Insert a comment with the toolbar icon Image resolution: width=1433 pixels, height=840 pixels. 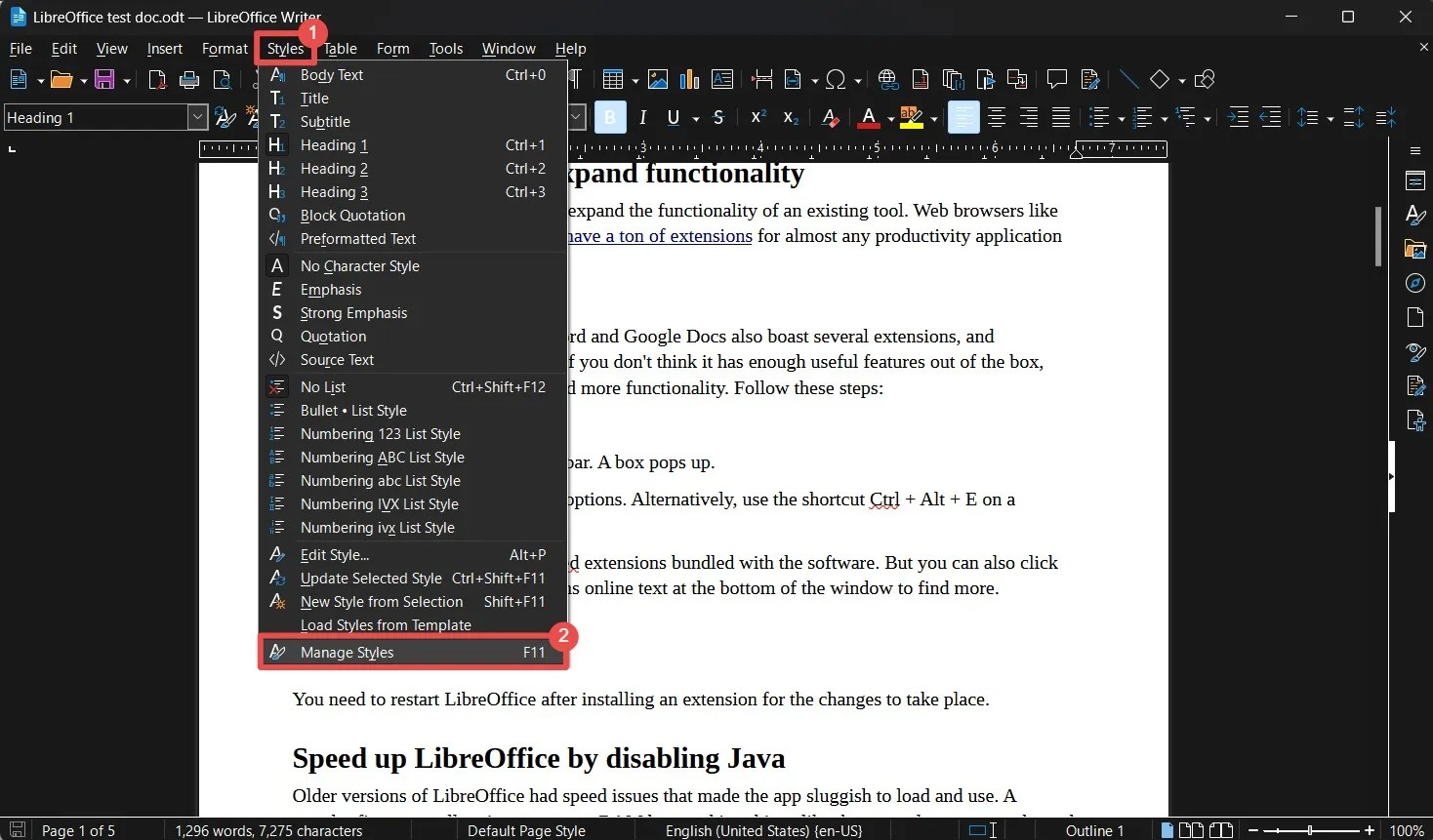coord(1056,79)
